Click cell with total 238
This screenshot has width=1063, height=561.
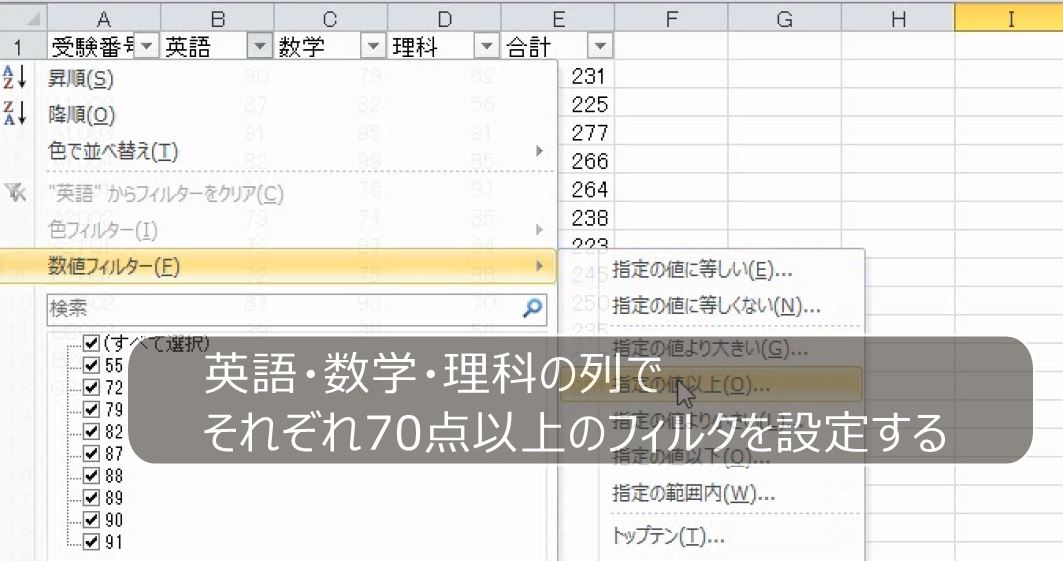pyautogui.click(x=588, y=218)
